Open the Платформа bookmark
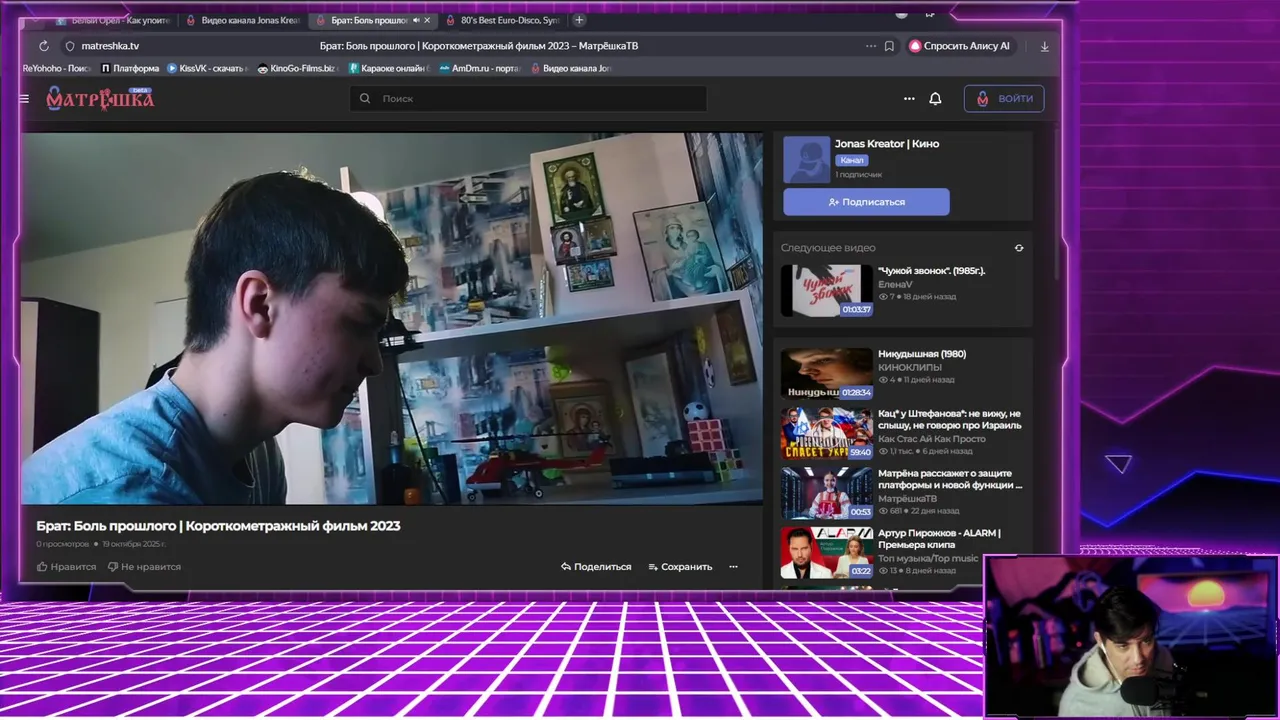The height and width of the screenshot is (720, 1280). pos(130,68)
